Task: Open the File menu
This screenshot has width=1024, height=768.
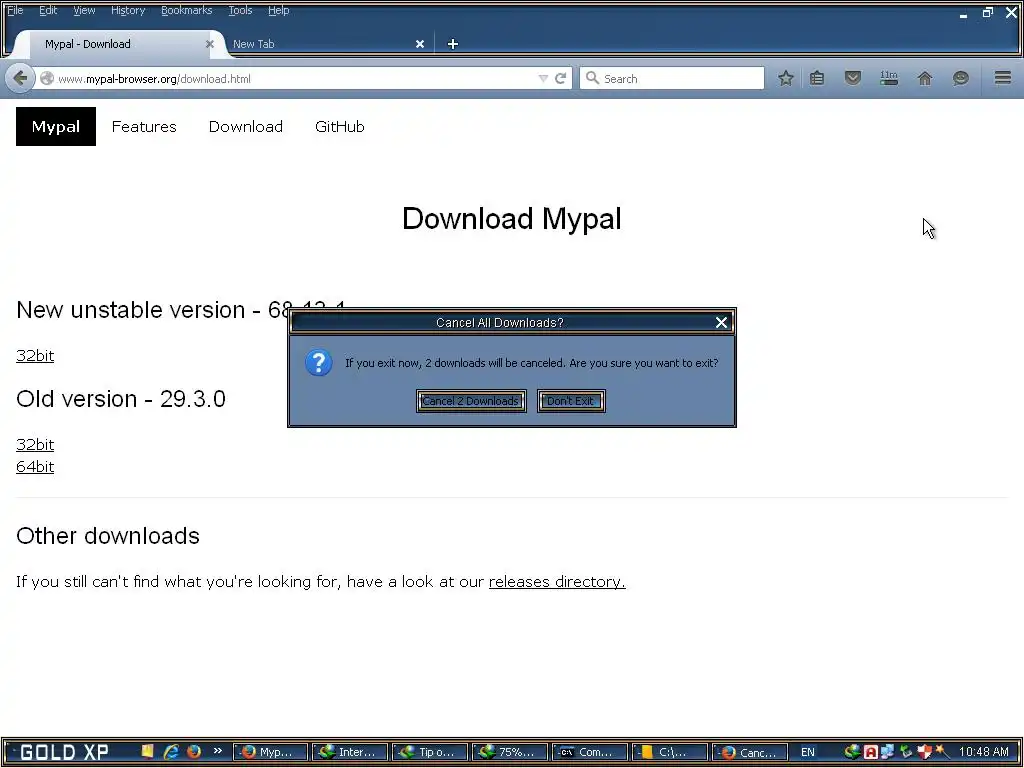Action: (x=14, y=10)
